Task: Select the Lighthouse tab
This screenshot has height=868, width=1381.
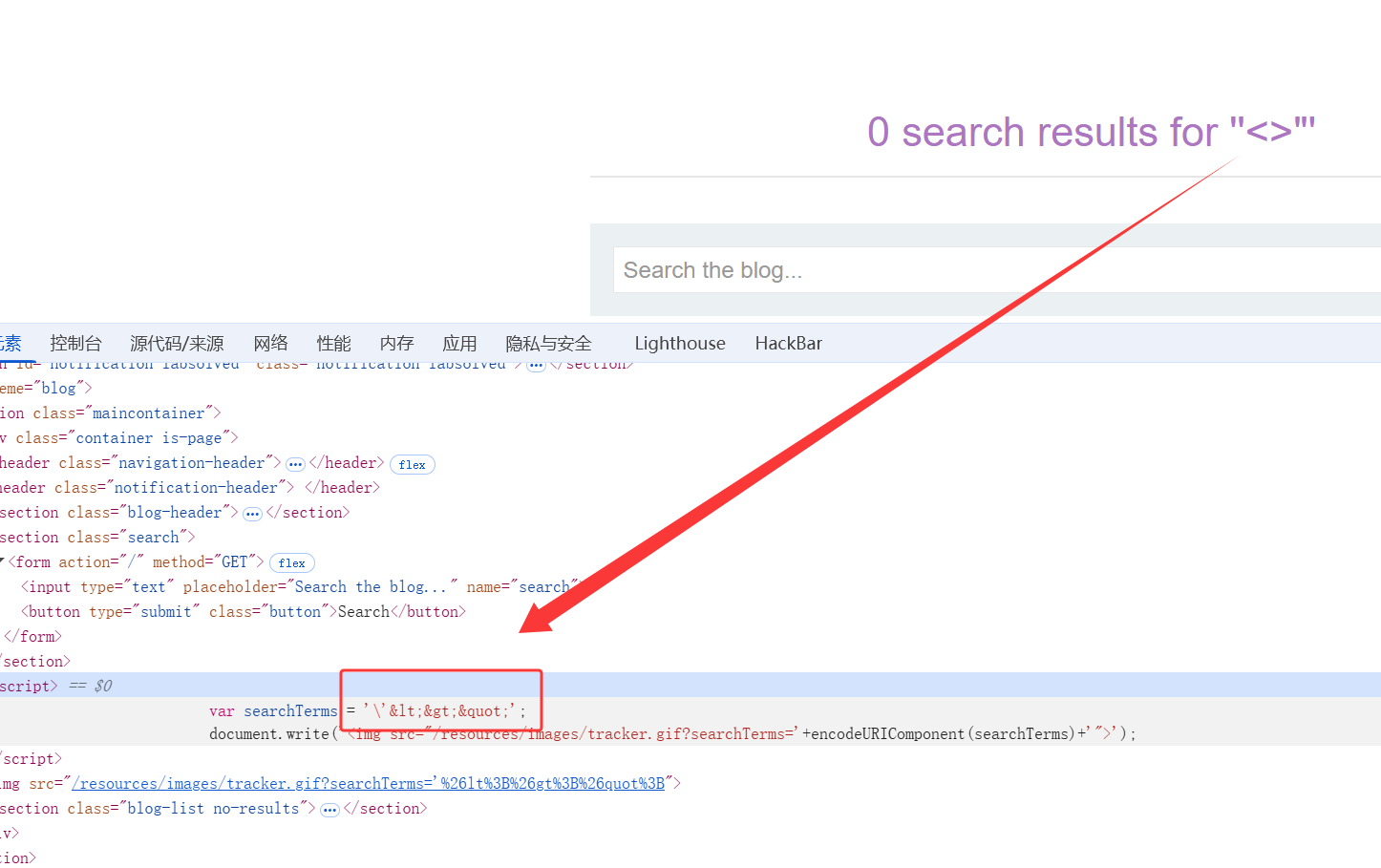Action: pyautogui.click(x=680, y=344)
